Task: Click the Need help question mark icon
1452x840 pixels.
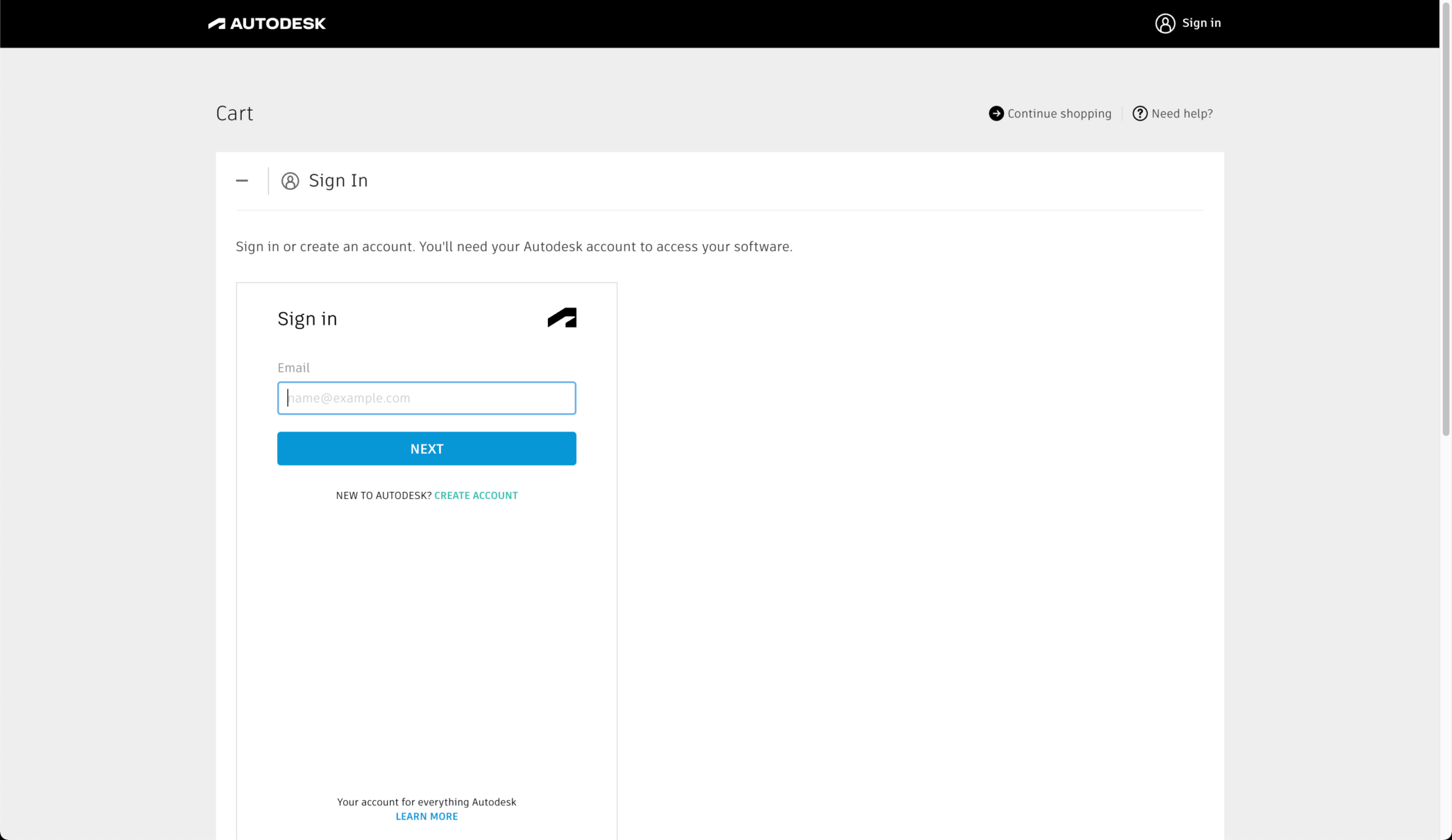Action: point(1139,113)
